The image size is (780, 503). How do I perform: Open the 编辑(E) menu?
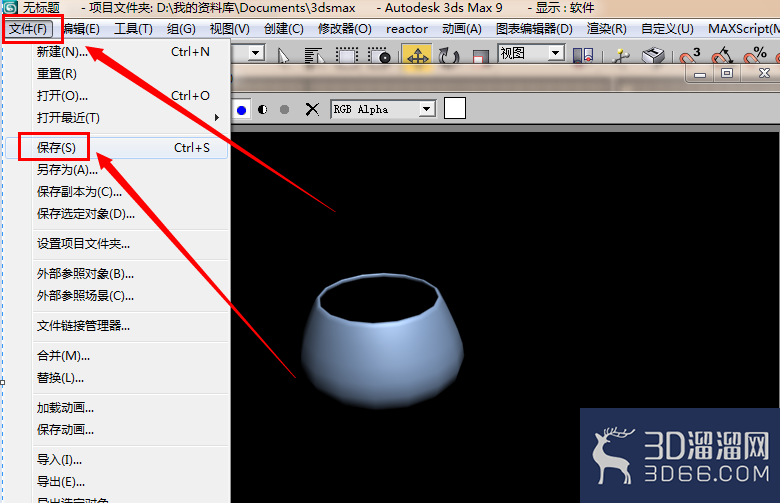(81, 29)
